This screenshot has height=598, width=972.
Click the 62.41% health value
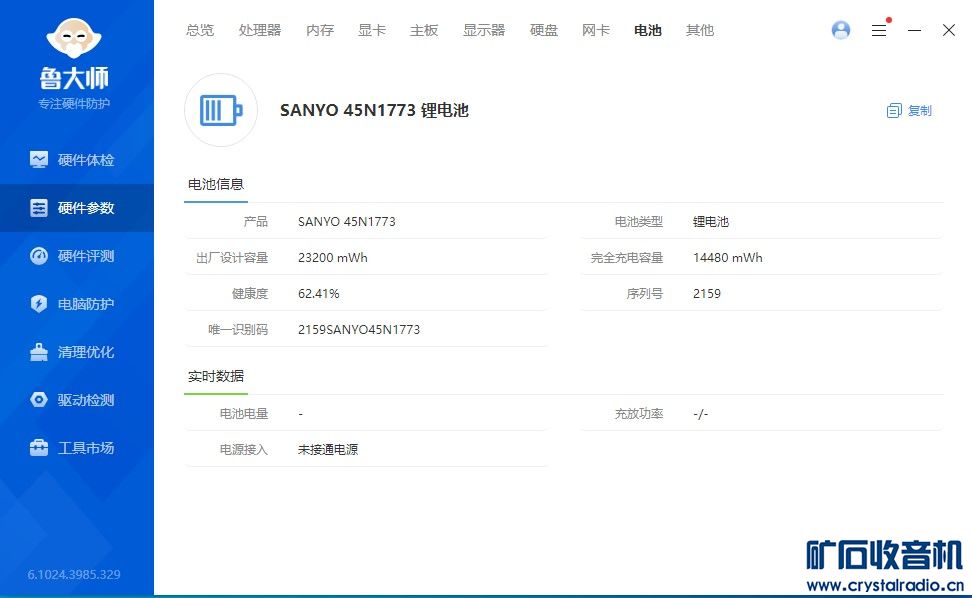(x=319, y=294)
